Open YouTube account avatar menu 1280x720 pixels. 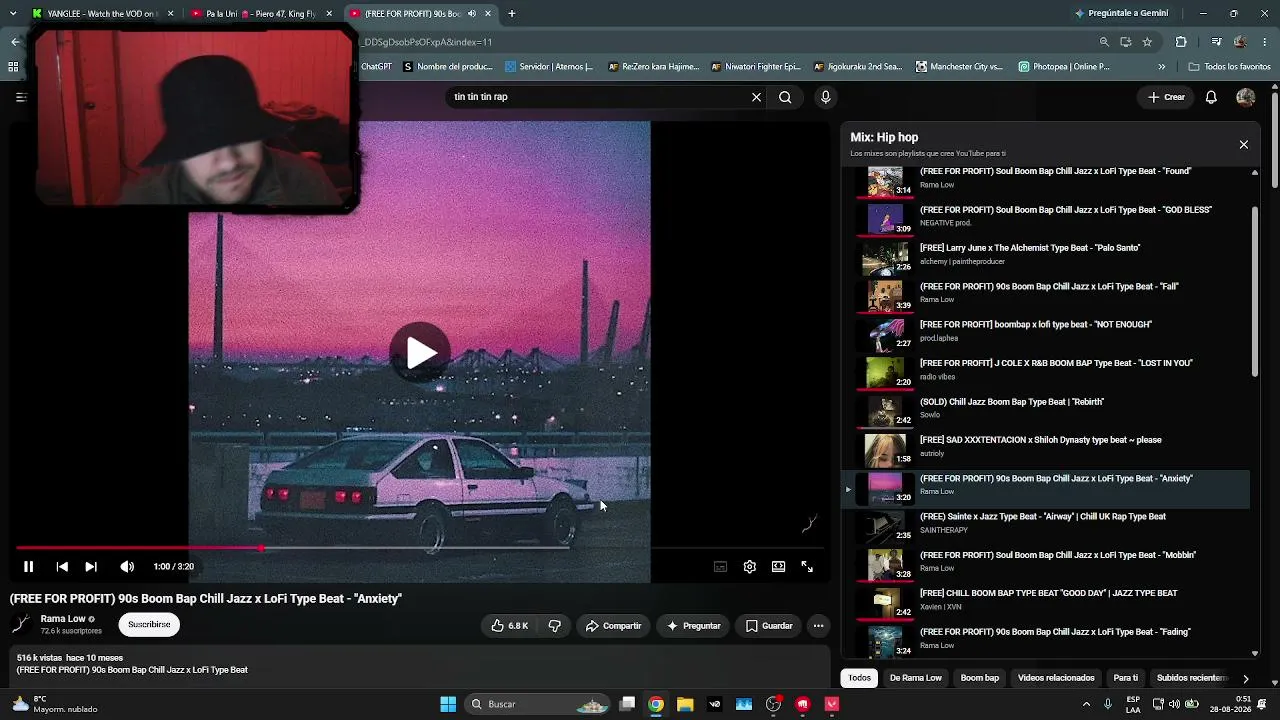[x=1245, y=97]
